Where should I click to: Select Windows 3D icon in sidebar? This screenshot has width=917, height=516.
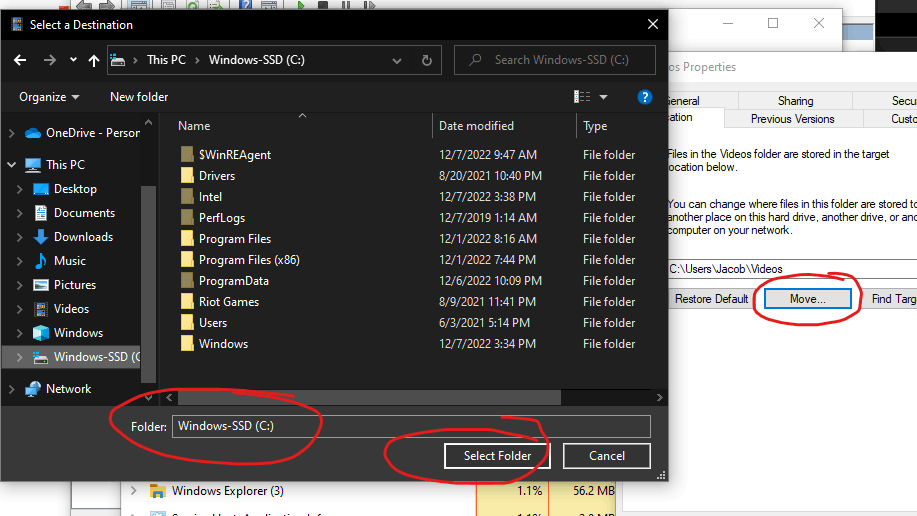click(41, 333)
